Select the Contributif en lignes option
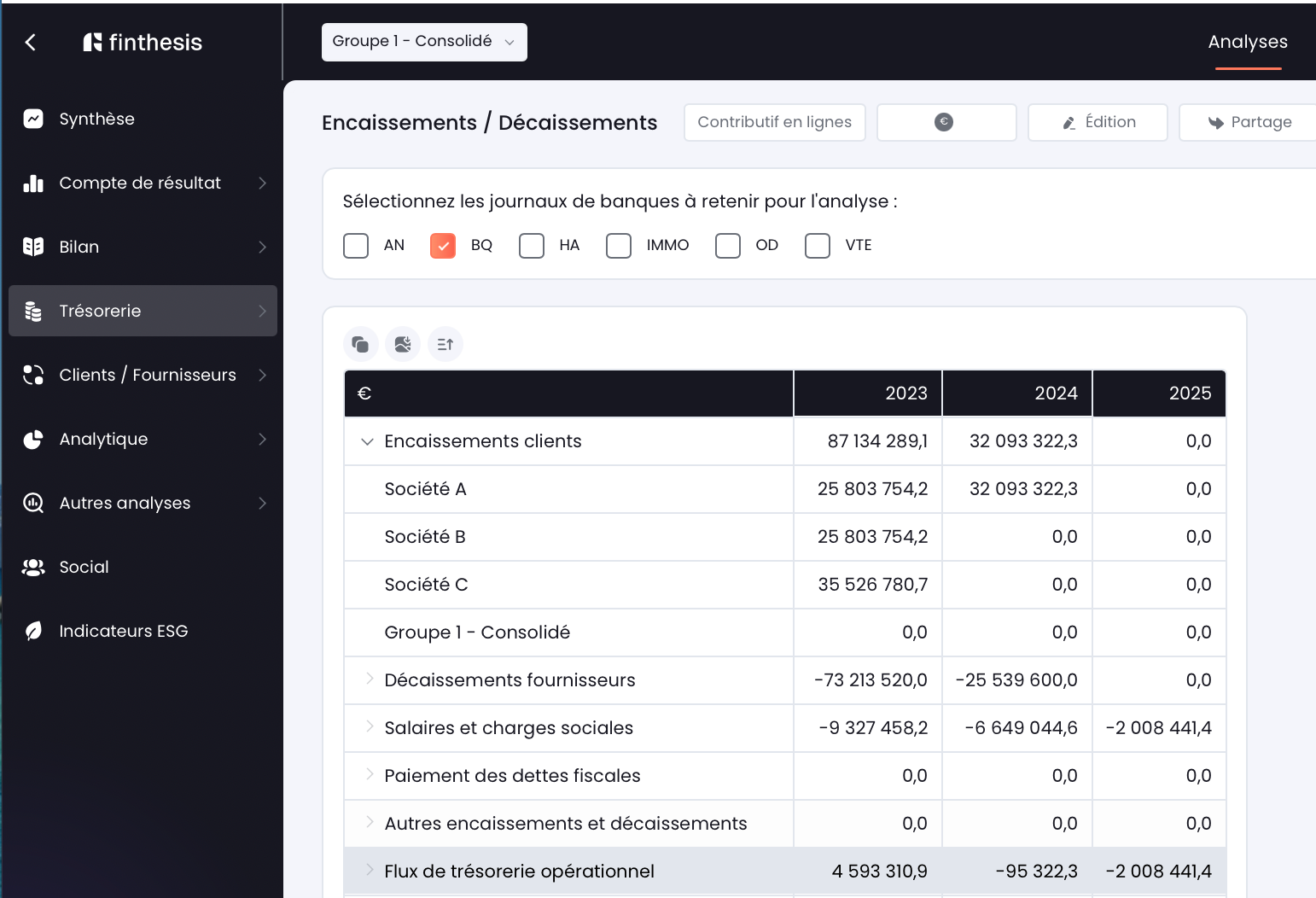This screenshot has width=1316, height=898. [775, 122]
